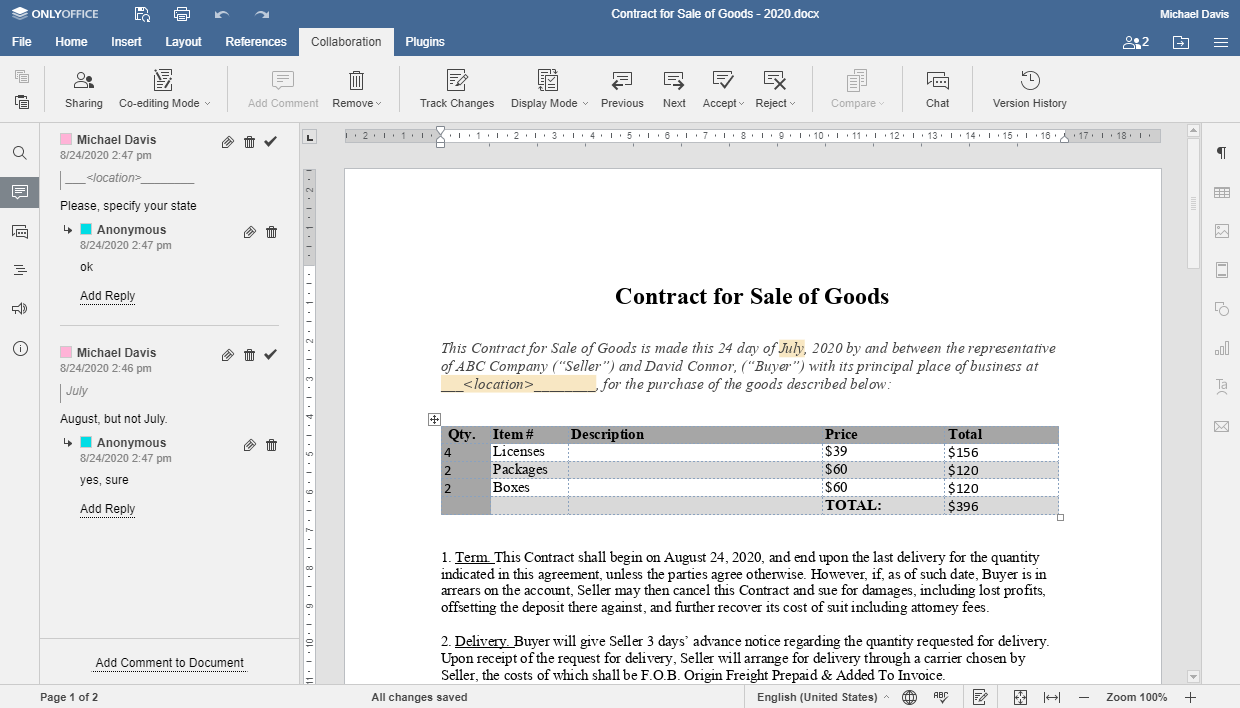
Task: Select Fit to Page in the status bar
Action: pyautogui.click(x=1020, y=696)
